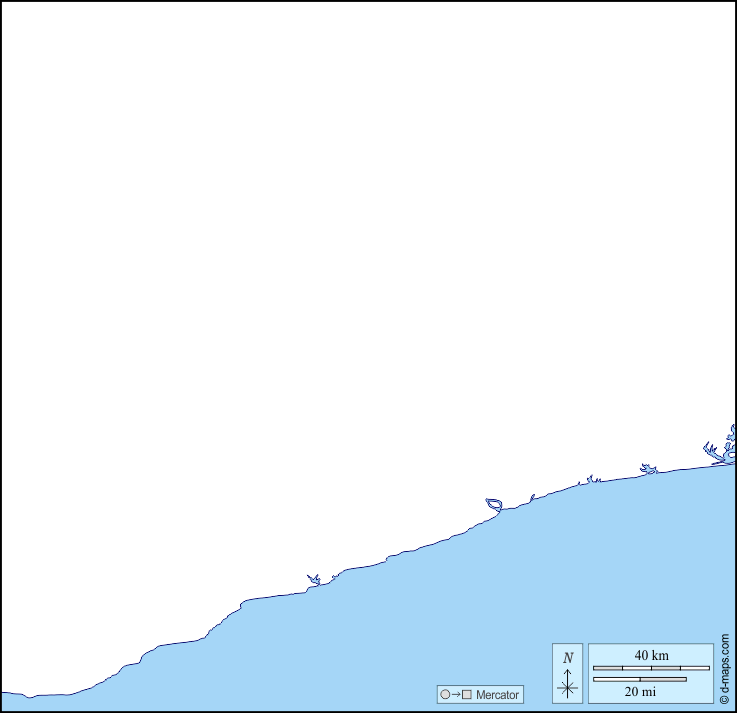Viewport: 737px width, 713px height.
Task: Click the d-maps.com copyright text
Action: 724,668
